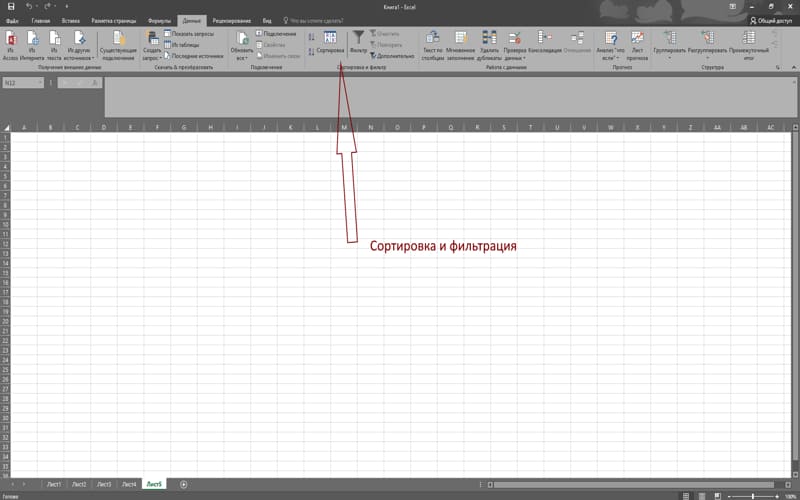Open the Лист3 sheet tab
800x500 pixels.
[104, 484]
